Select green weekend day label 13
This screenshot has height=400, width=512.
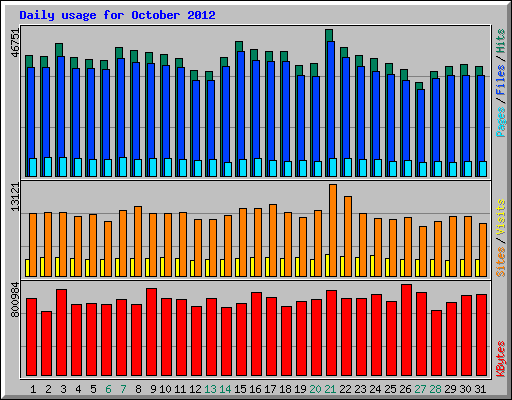210,389
